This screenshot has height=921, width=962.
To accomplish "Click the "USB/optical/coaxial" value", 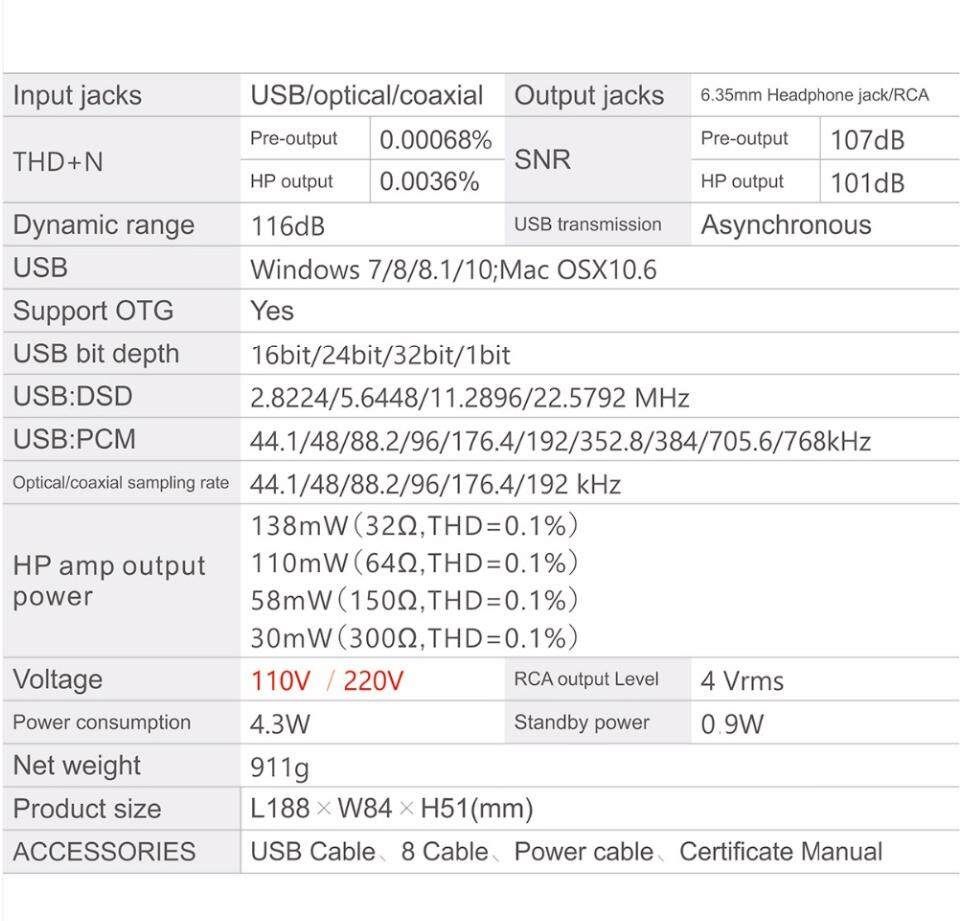I will (x=366, y=96).
